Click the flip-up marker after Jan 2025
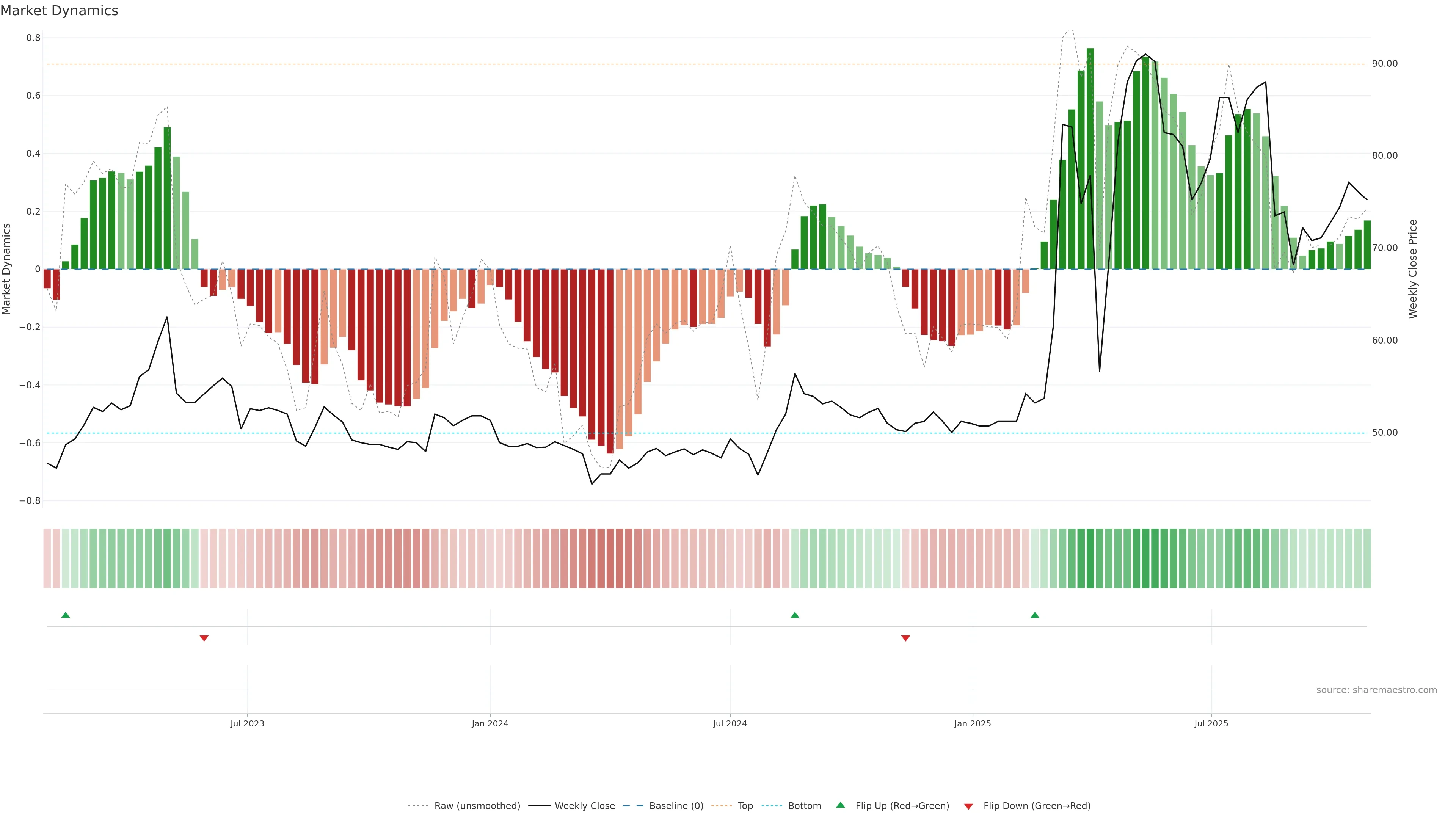Viewport: 1456px width, 819px height. point(1035,615)
